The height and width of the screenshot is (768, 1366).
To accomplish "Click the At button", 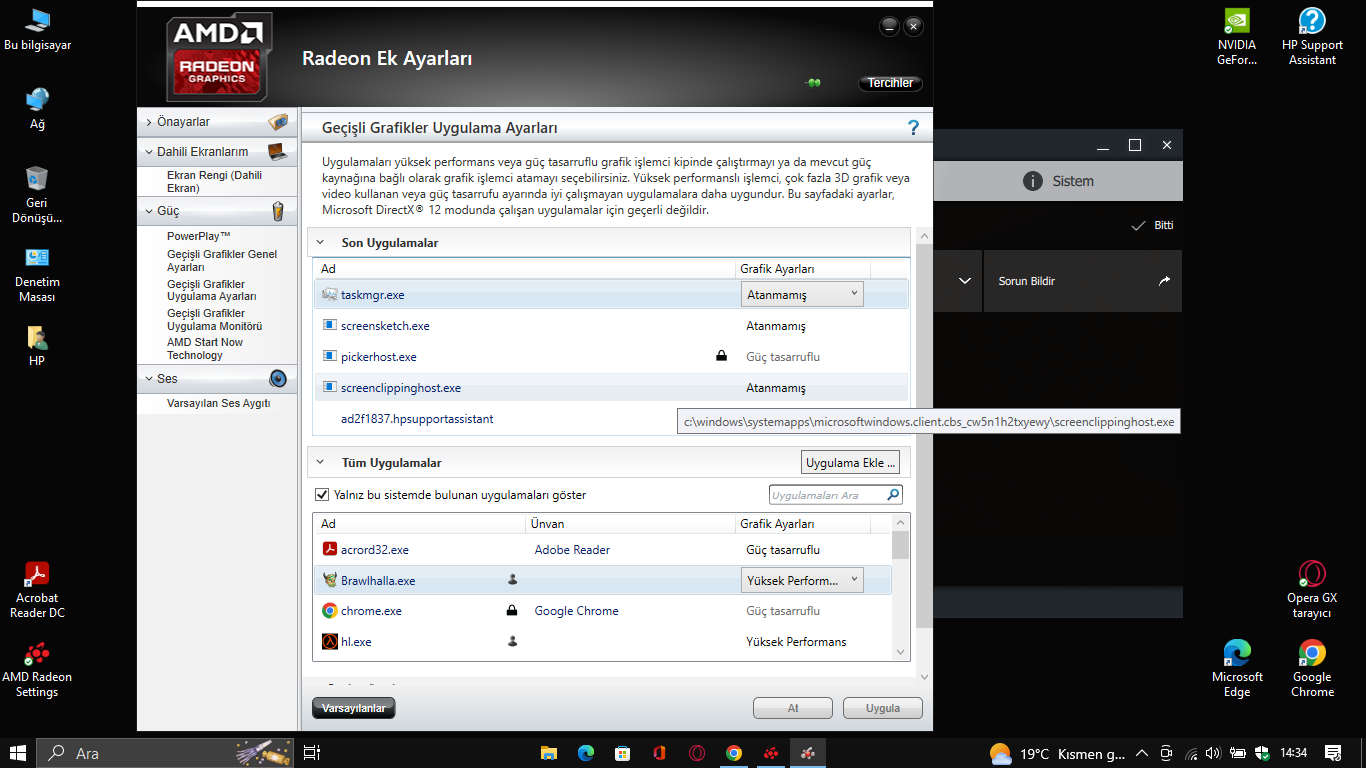I will click(x=793, y=708).
